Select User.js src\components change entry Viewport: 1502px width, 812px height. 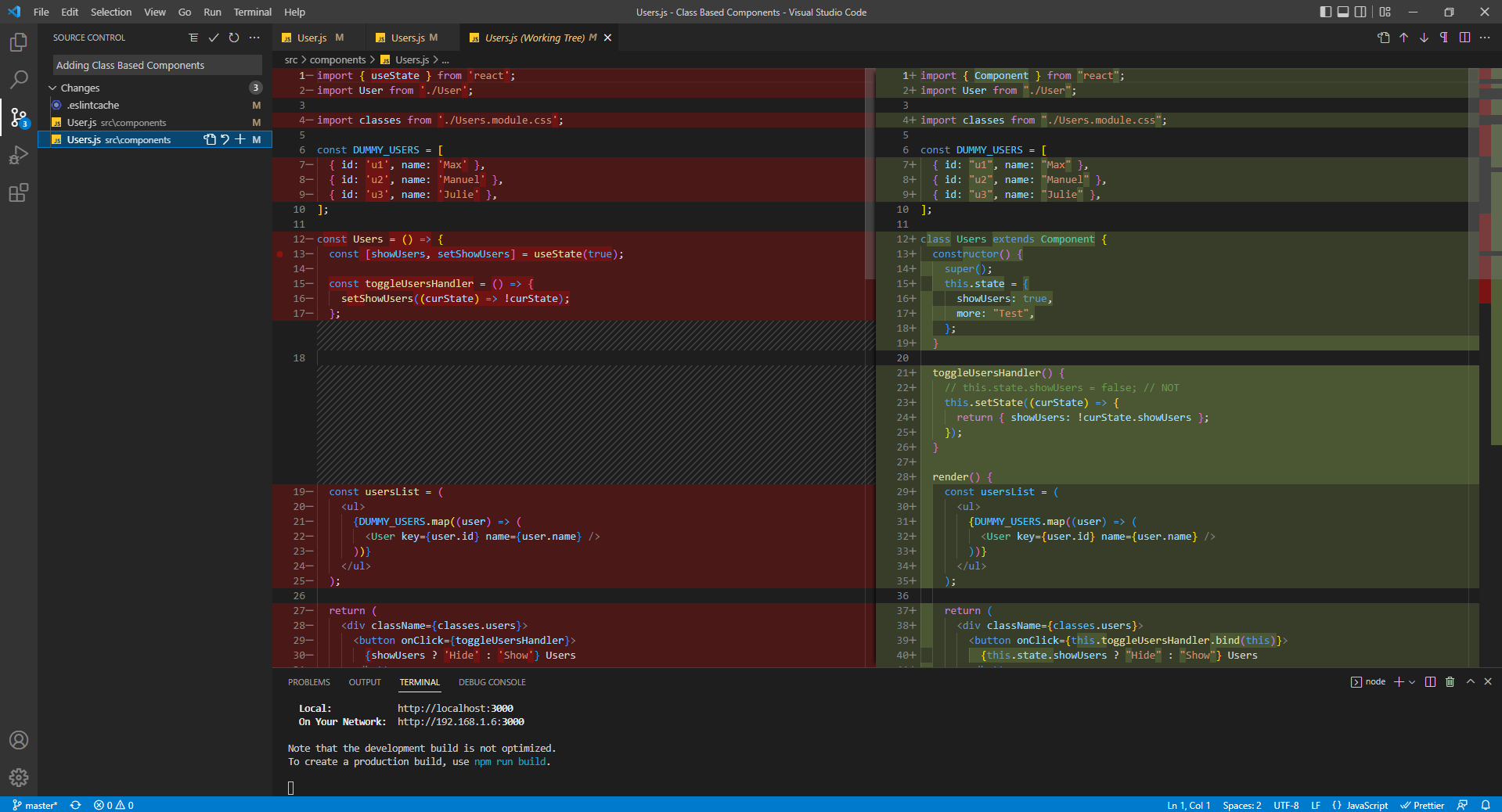154,123
